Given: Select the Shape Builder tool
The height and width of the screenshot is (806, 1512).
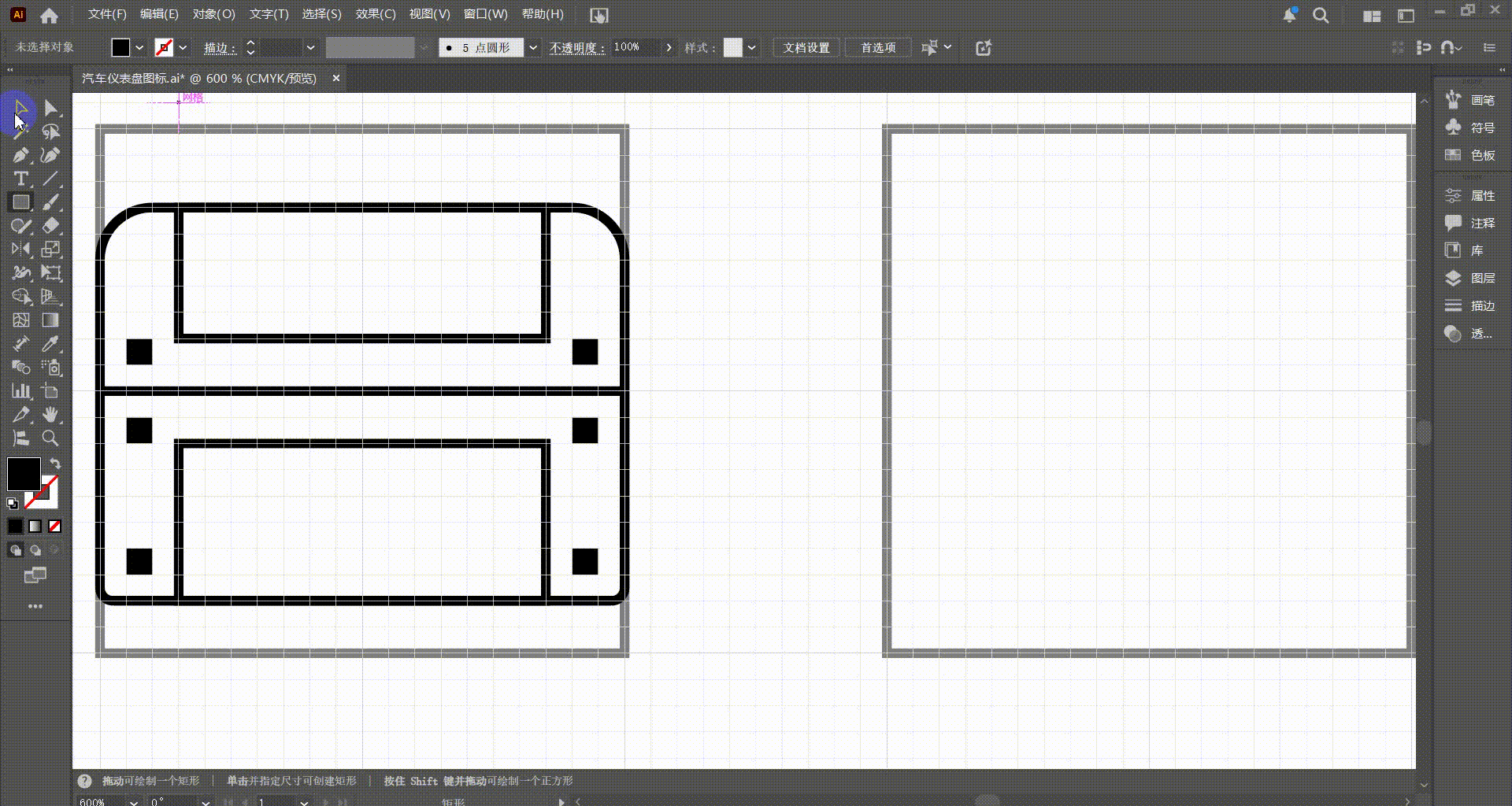Looking at the screenshot, I should pyautogui.click(x=20, y=297).
